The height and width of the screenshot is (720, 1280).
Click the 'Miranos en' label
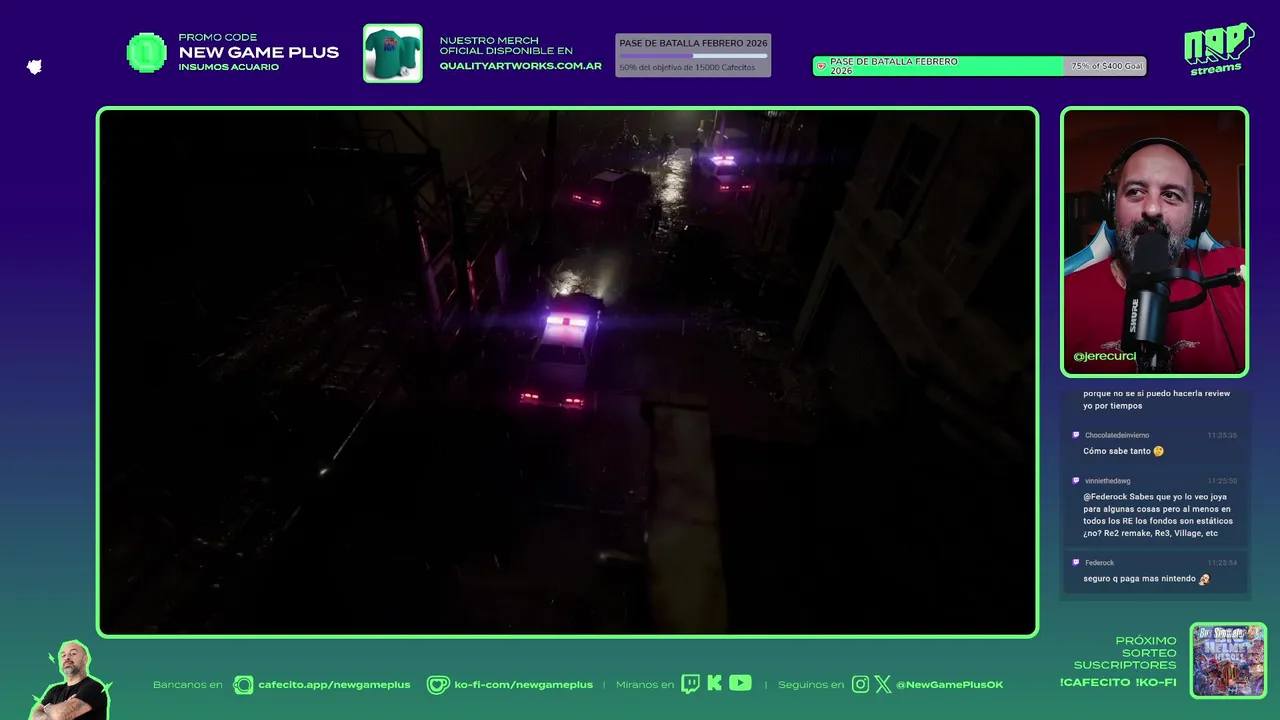tap(645, 685)
